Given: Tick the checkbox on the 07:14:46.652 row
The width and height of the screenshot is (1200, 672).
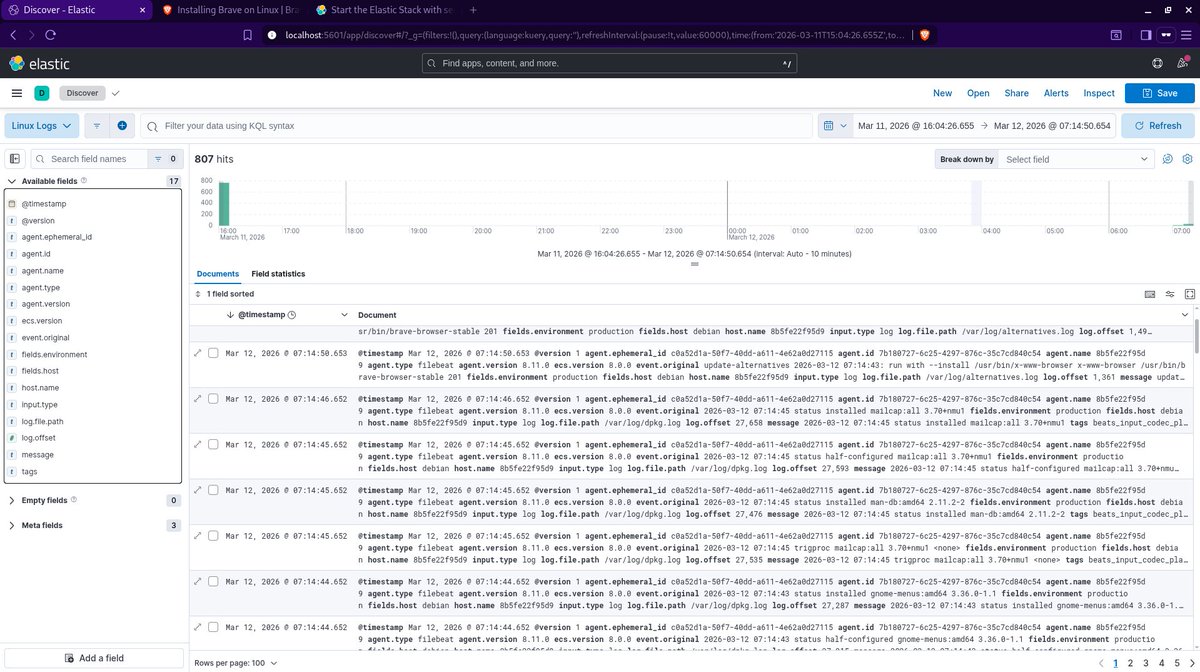Looking at the screenshot, I should click(x=213, y=398).
